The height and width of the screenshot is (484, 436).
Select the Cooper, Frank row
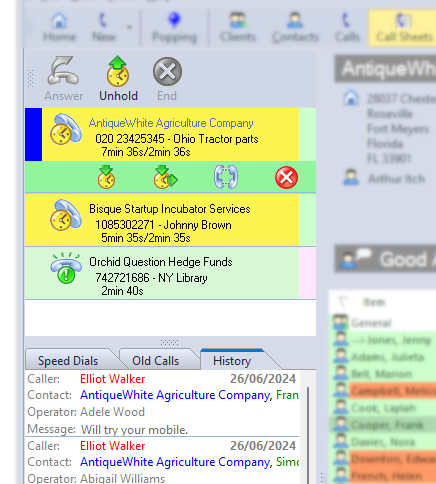pos(383,425)
